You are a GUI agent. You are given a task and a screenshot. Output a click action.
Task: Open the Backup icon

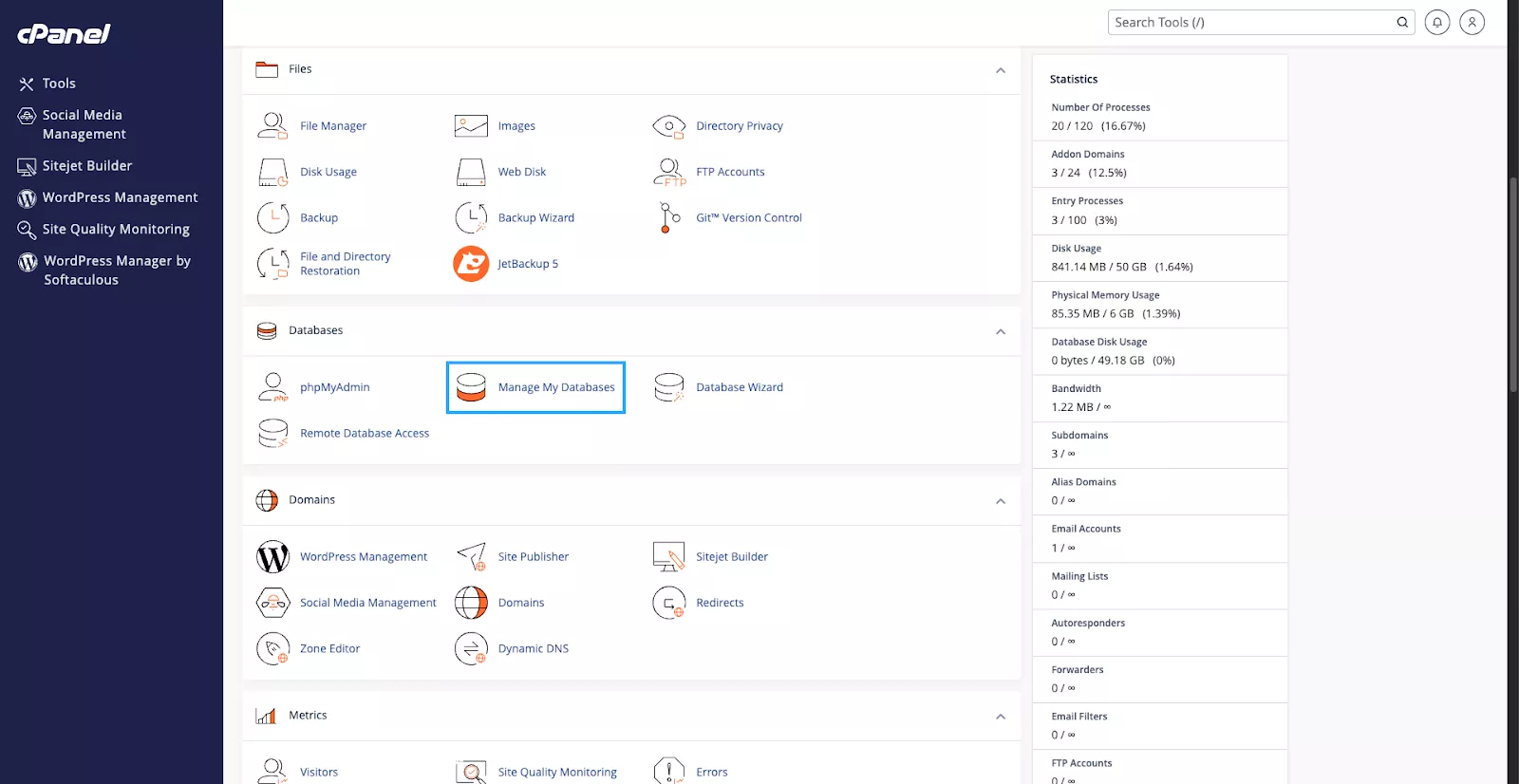(x=273, y=217)
